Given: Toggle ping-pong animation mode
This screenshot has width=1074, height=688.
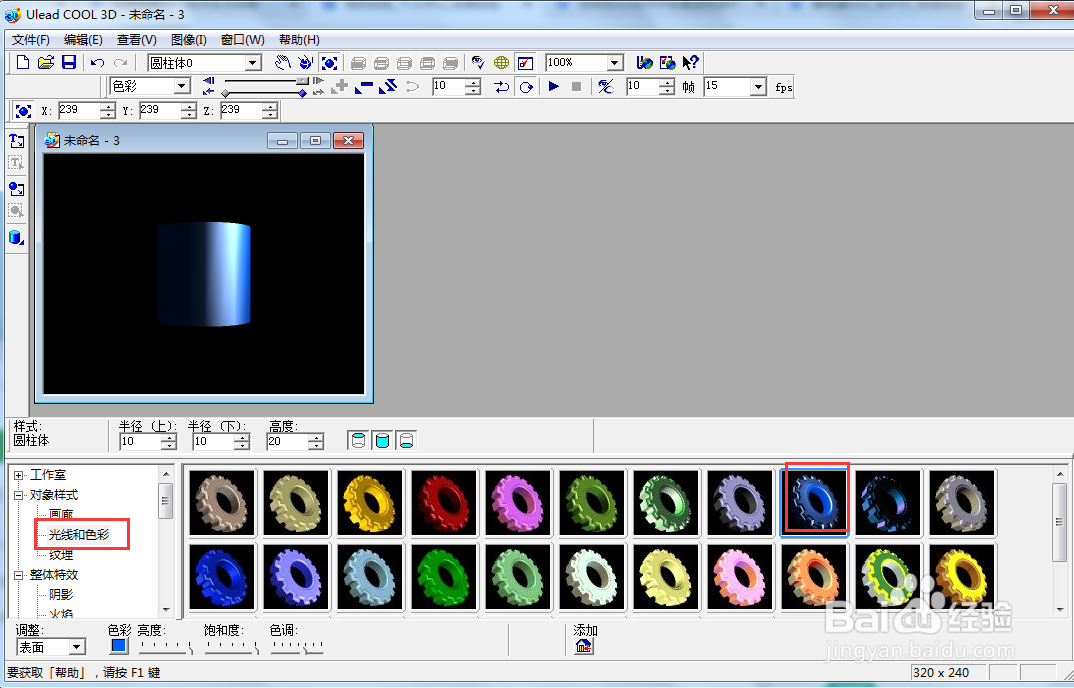Looking at the screenshot, I should pos(502,86).
